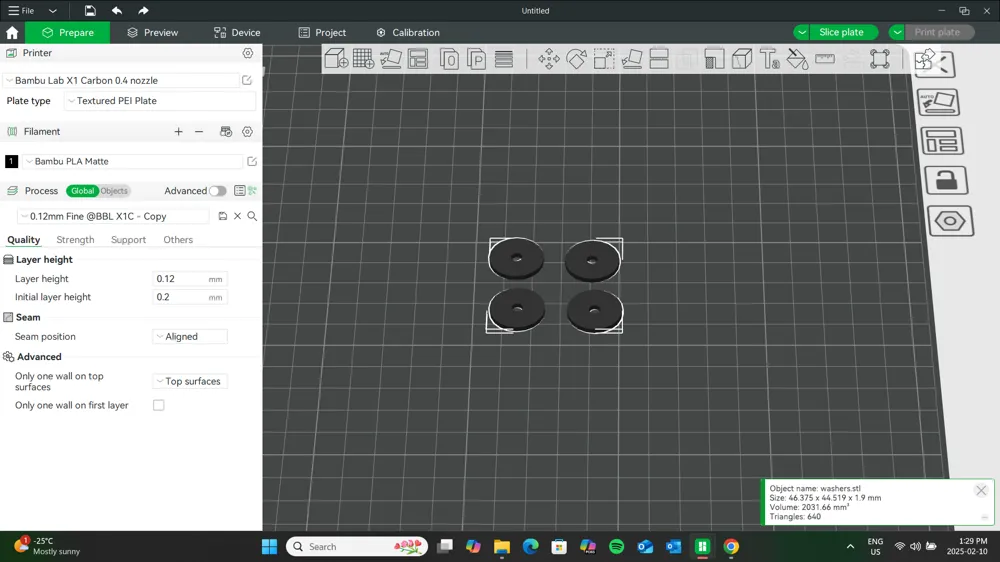This screenshot has width=1000, height=562.
Task: Select the Measure ruler tool
Action: click(825, 59)
